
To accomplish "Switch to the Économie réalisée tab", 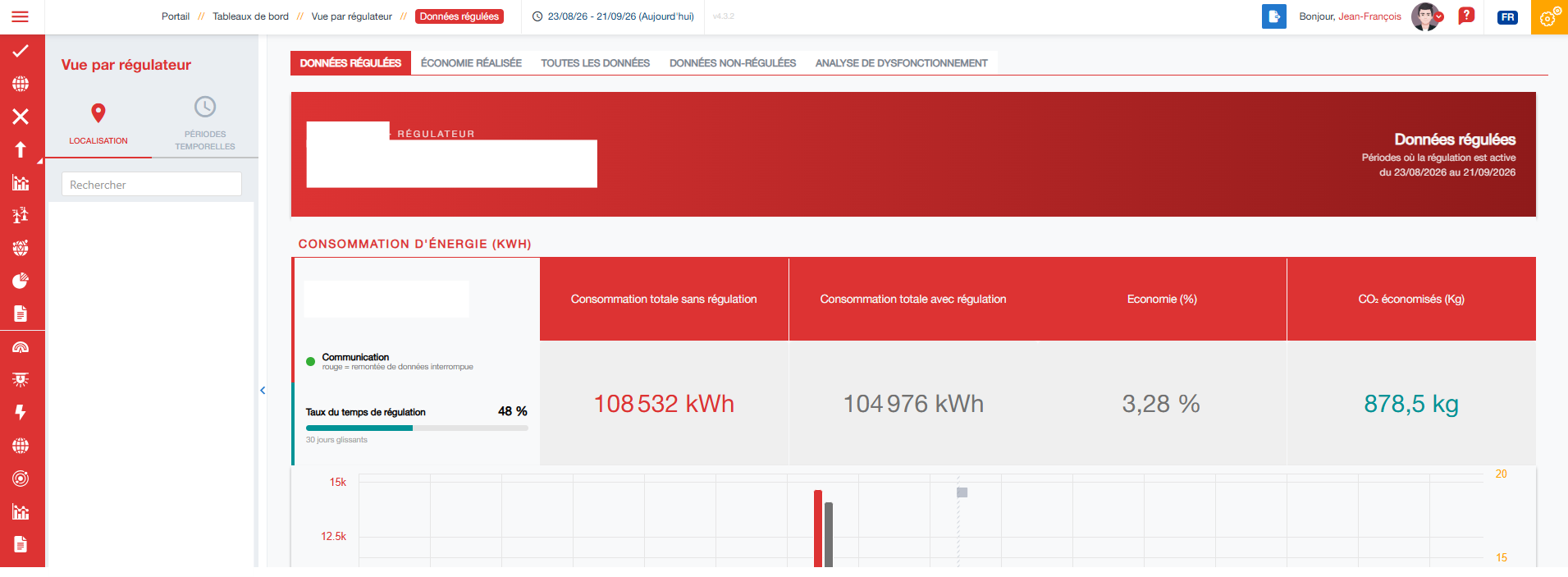I will click(471, 63).
